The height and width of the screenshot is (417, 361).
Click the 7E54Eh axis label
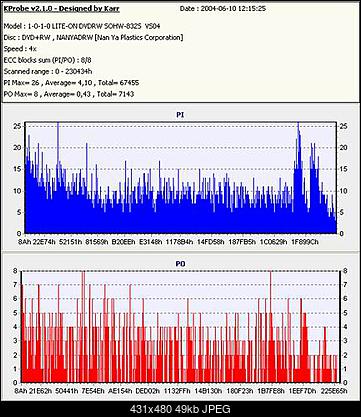[93, 391]
